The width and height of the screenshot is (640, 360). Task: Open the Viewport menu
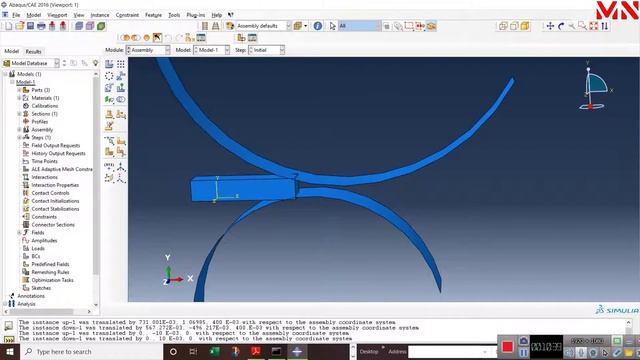57,15
